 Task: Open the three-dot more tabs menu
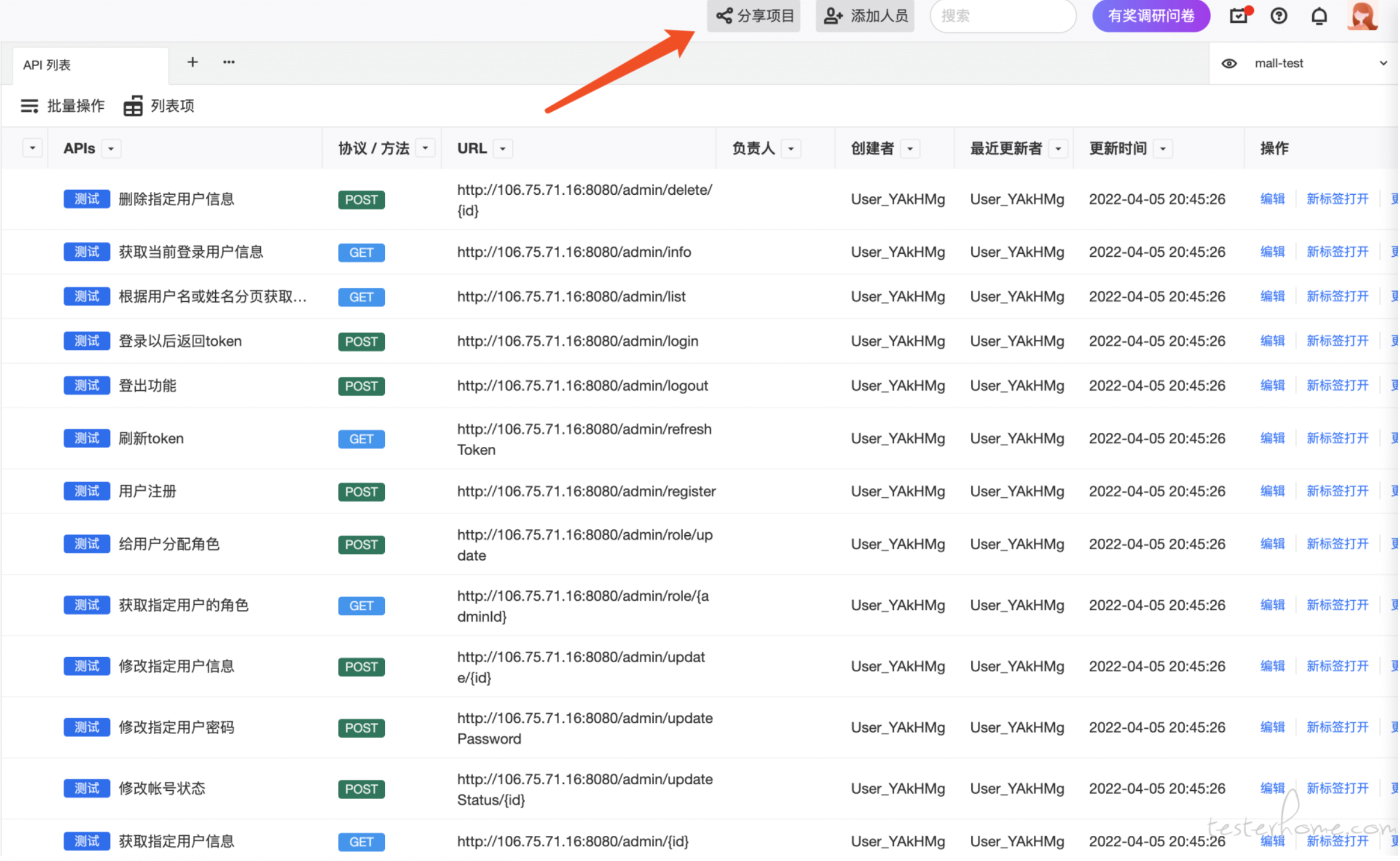pyautogui.click(x=229, y=62)
